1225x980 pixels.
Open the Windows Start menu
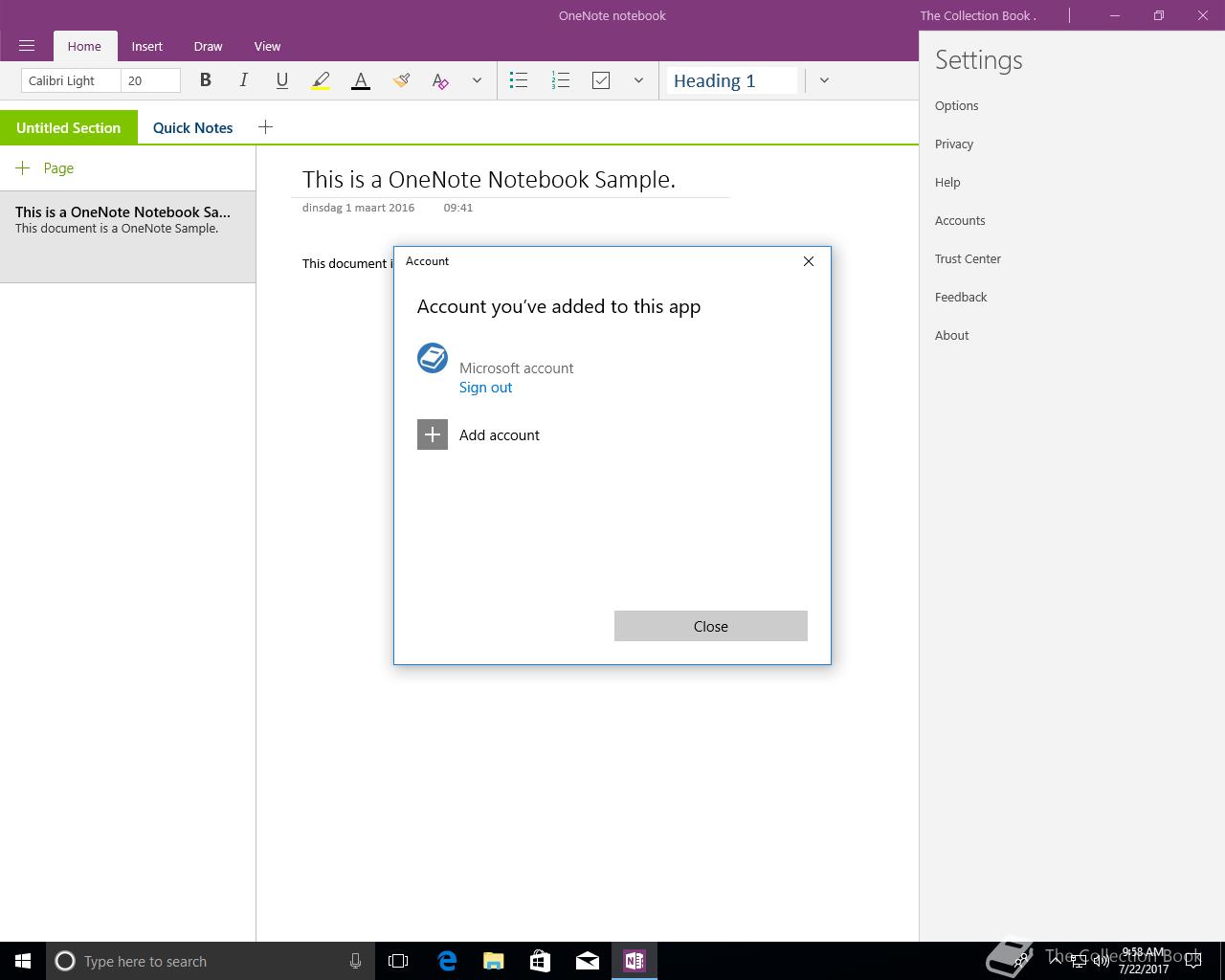[x=23, y=961]
